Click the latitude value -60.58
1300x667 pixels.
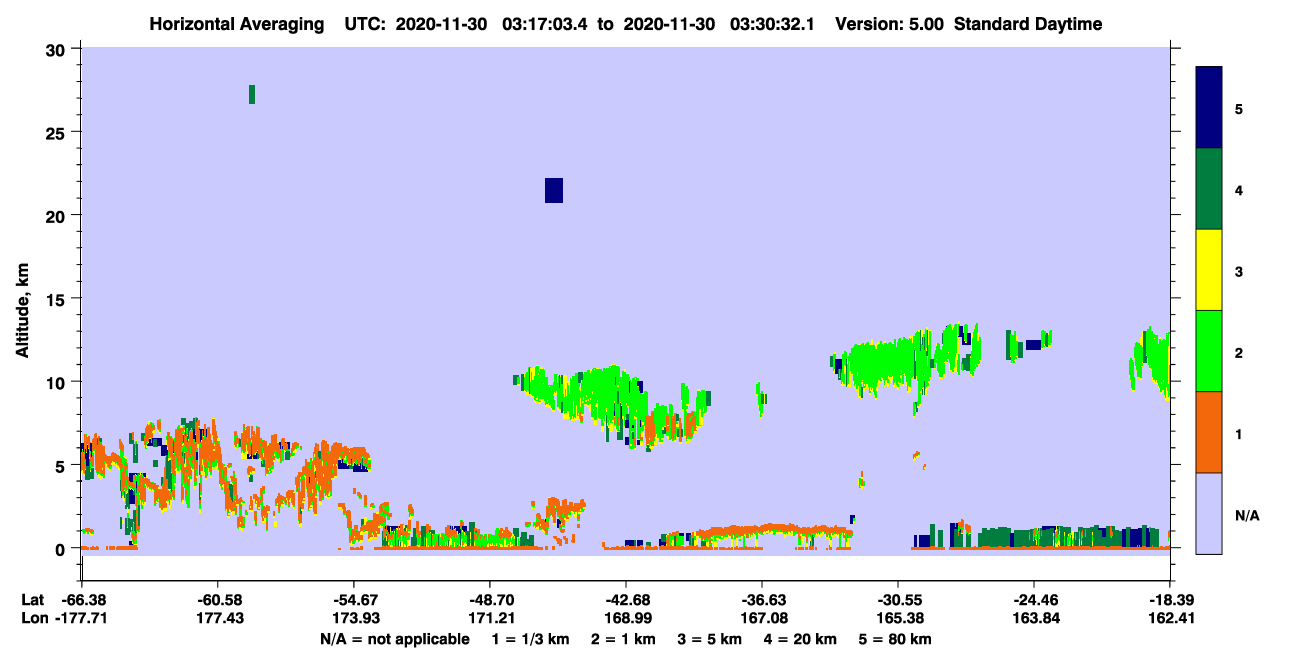(x=217, y=600)
